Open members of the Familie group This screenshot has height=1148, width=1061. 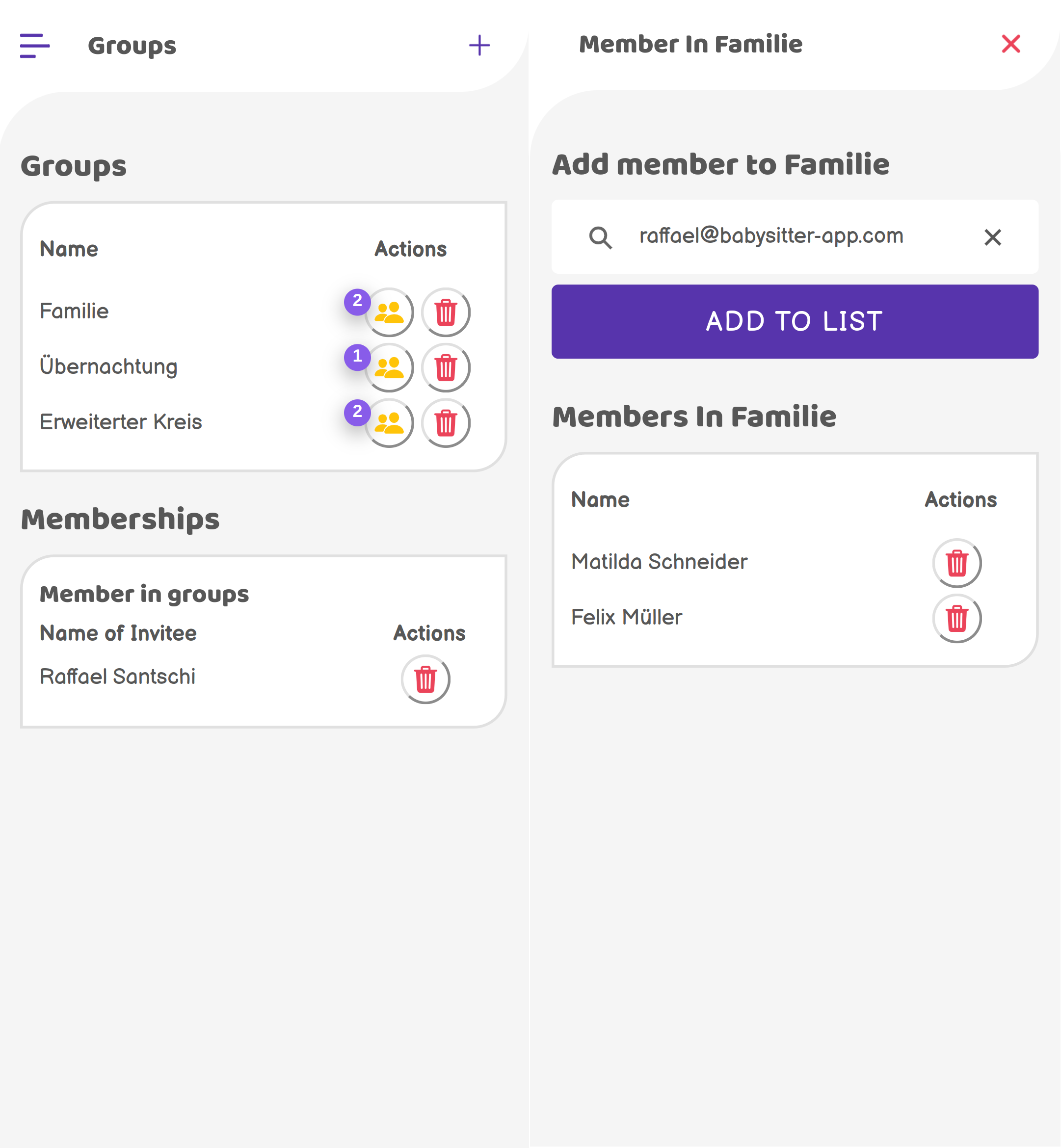[389, 312]
